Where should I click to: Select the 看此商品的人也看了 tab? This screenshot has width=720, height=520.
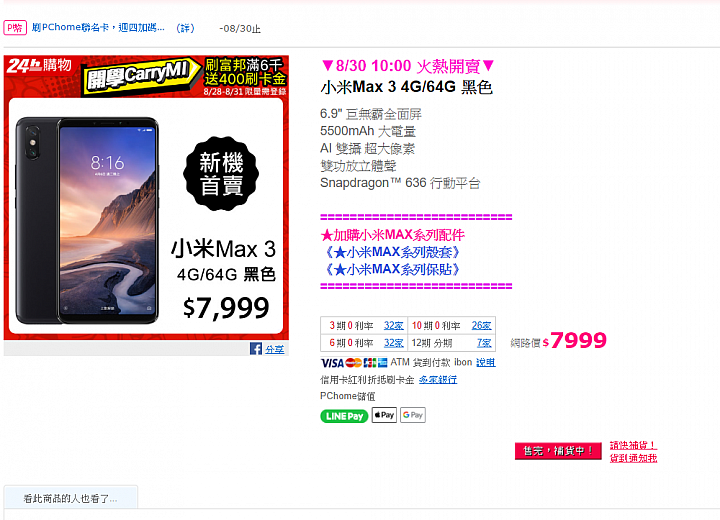71,498
